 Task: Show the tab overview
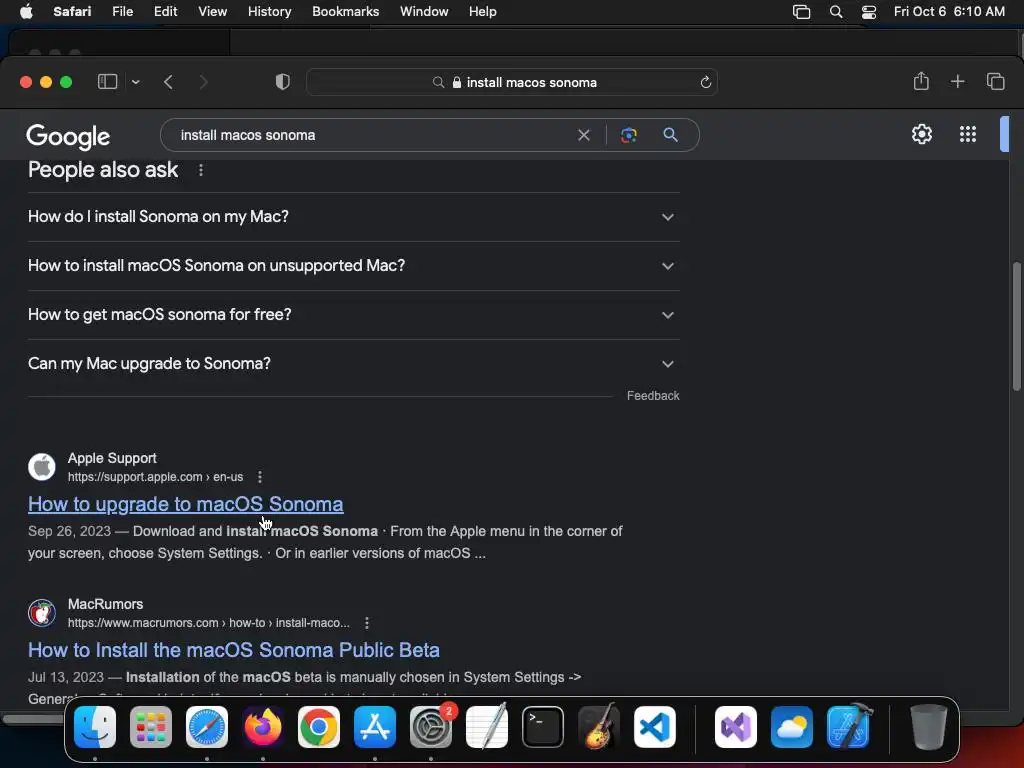coord(995,81)
